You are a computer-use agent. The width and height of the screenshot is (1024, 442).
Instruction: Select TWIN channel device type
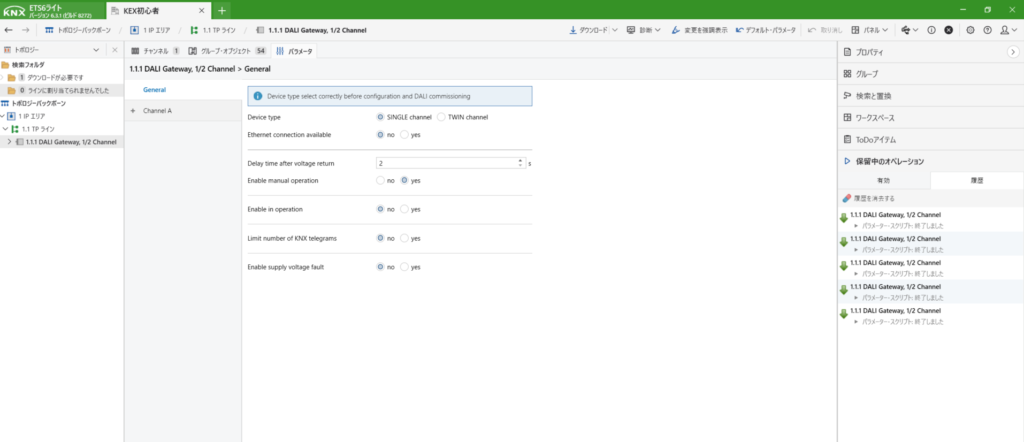point(442,118)
